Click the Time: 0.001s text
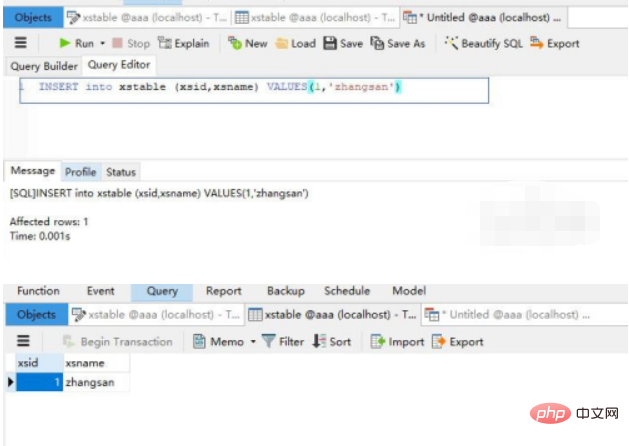 click(40, 236)
